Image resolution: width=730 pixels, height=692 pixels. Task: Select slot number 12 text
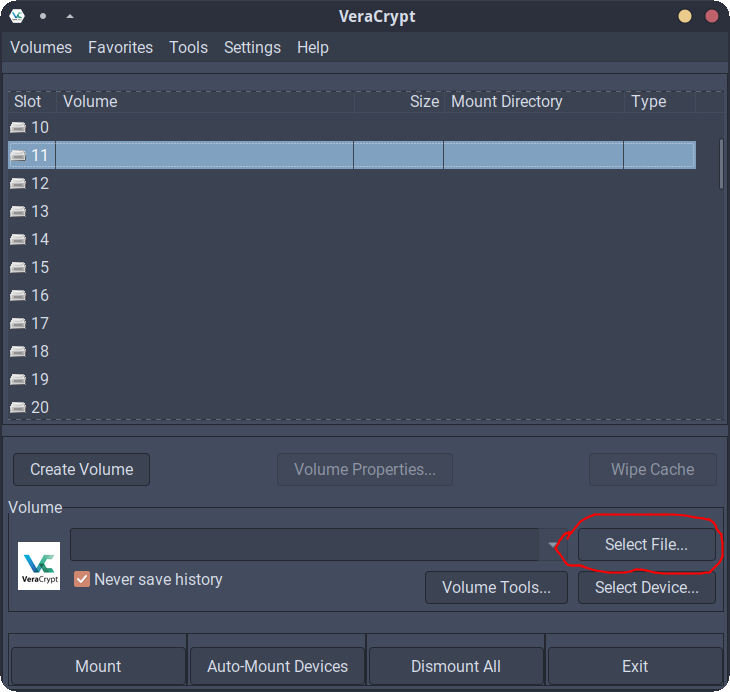point(40,183)
